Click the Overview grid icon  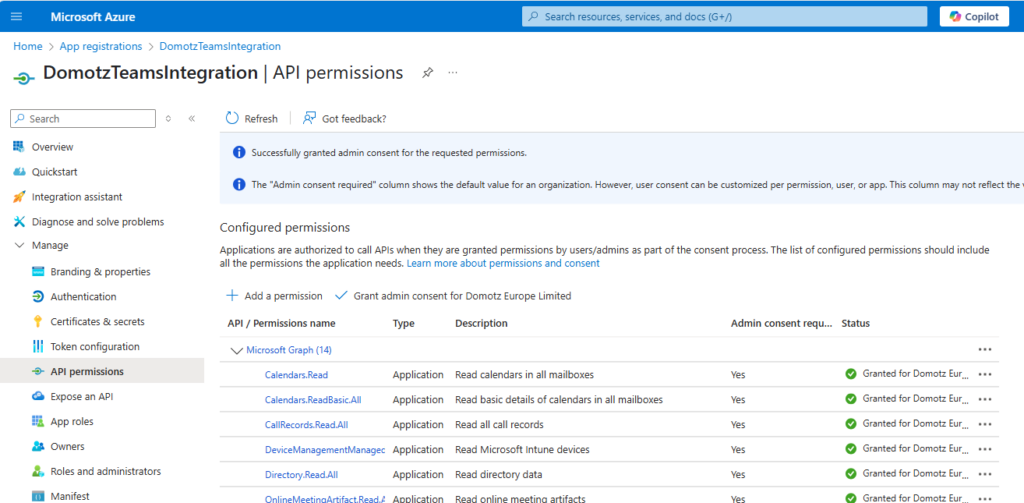coord(19,146)
